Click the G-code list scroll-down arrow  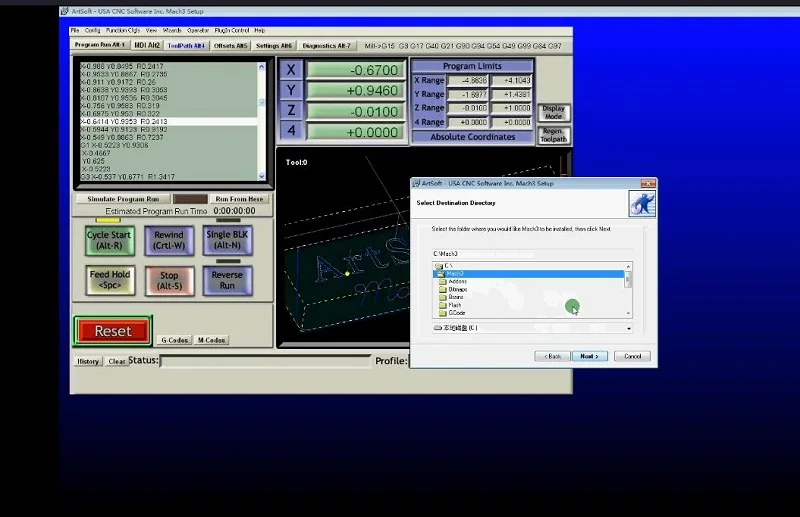pos(262,177)
